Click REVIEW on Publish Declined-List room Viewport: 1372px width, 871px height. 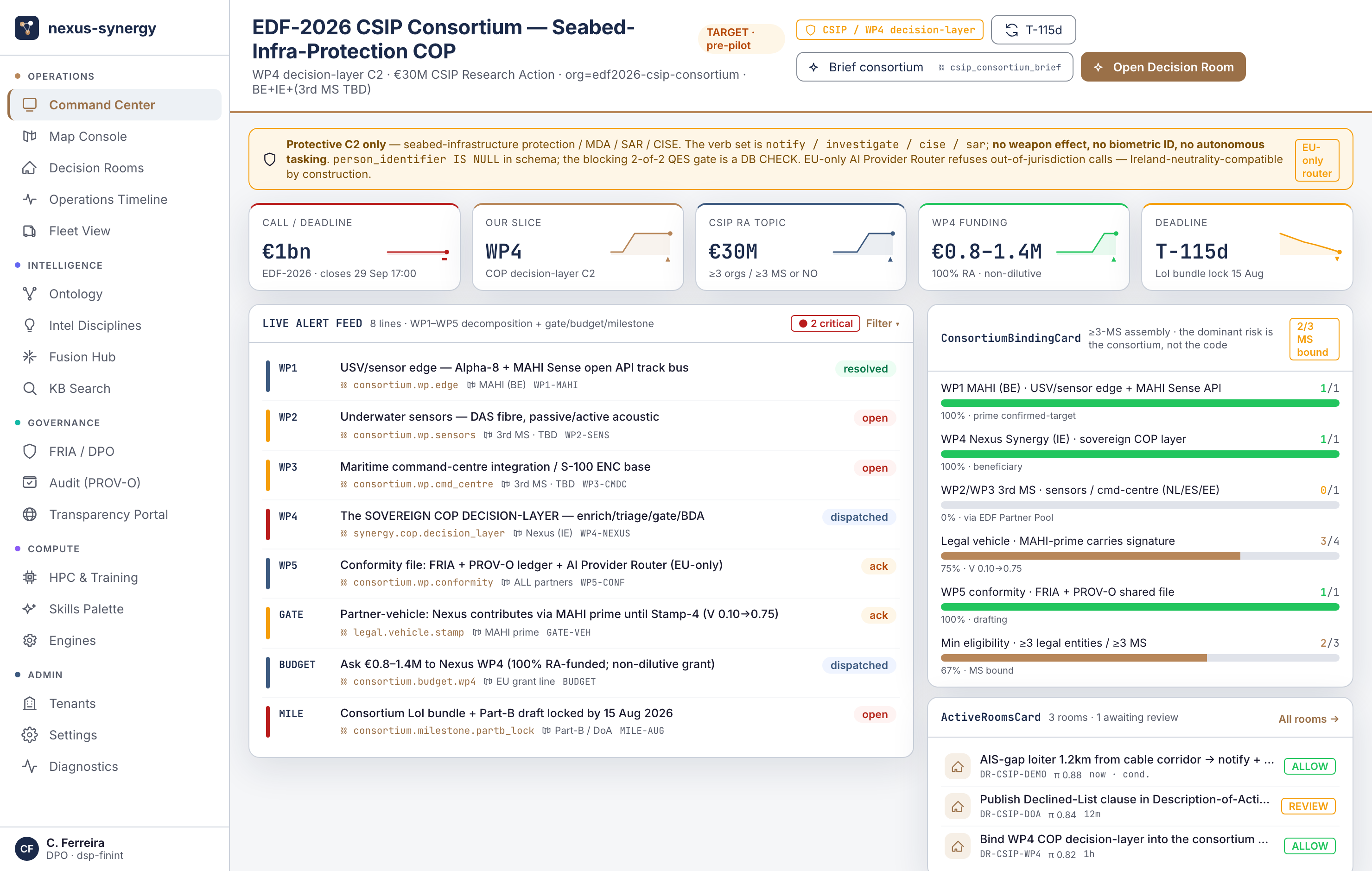[1308, 806]
